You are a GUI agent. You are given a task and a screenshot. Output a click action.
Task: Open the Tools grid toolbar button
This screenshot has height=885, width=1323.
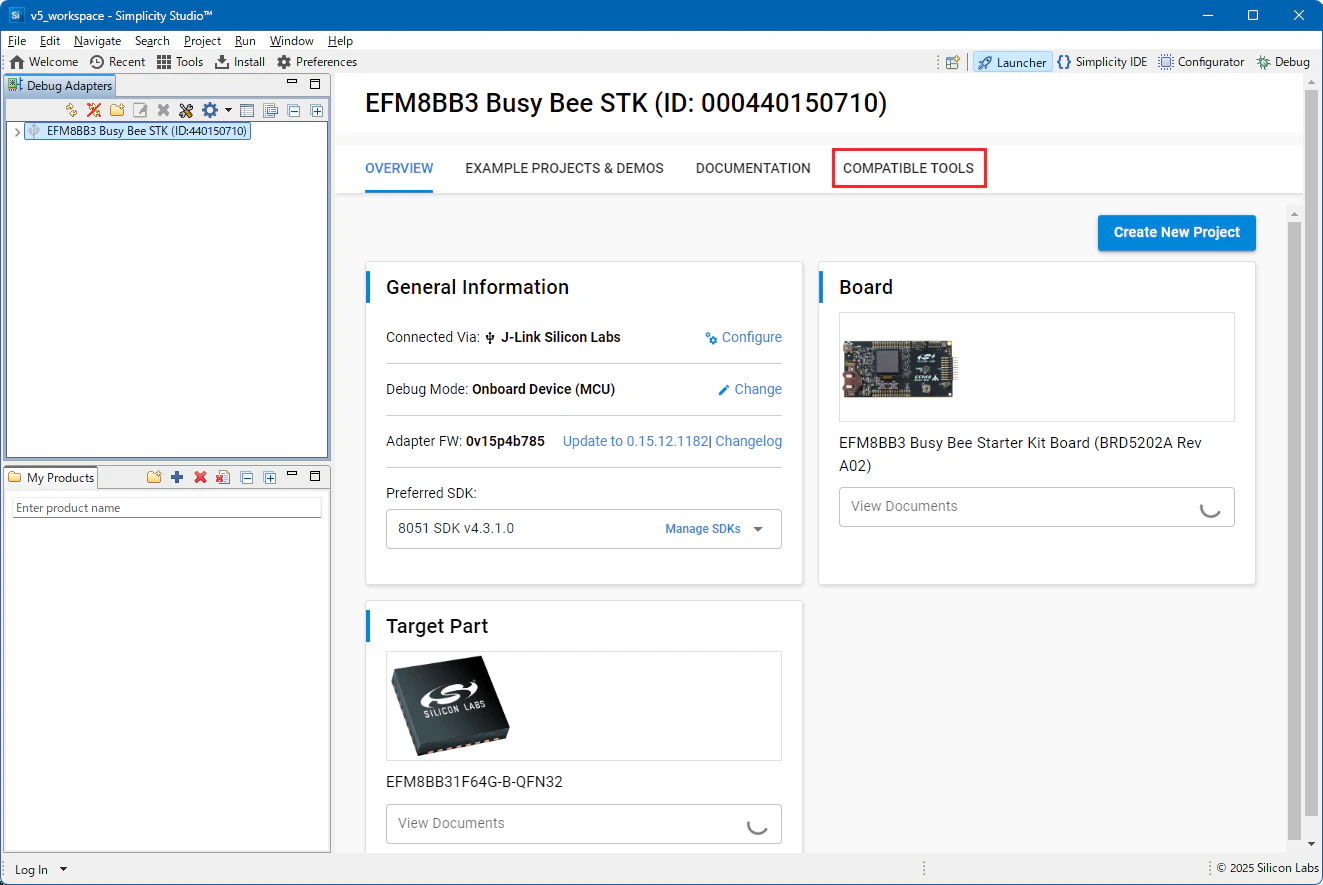pos(180,62)
